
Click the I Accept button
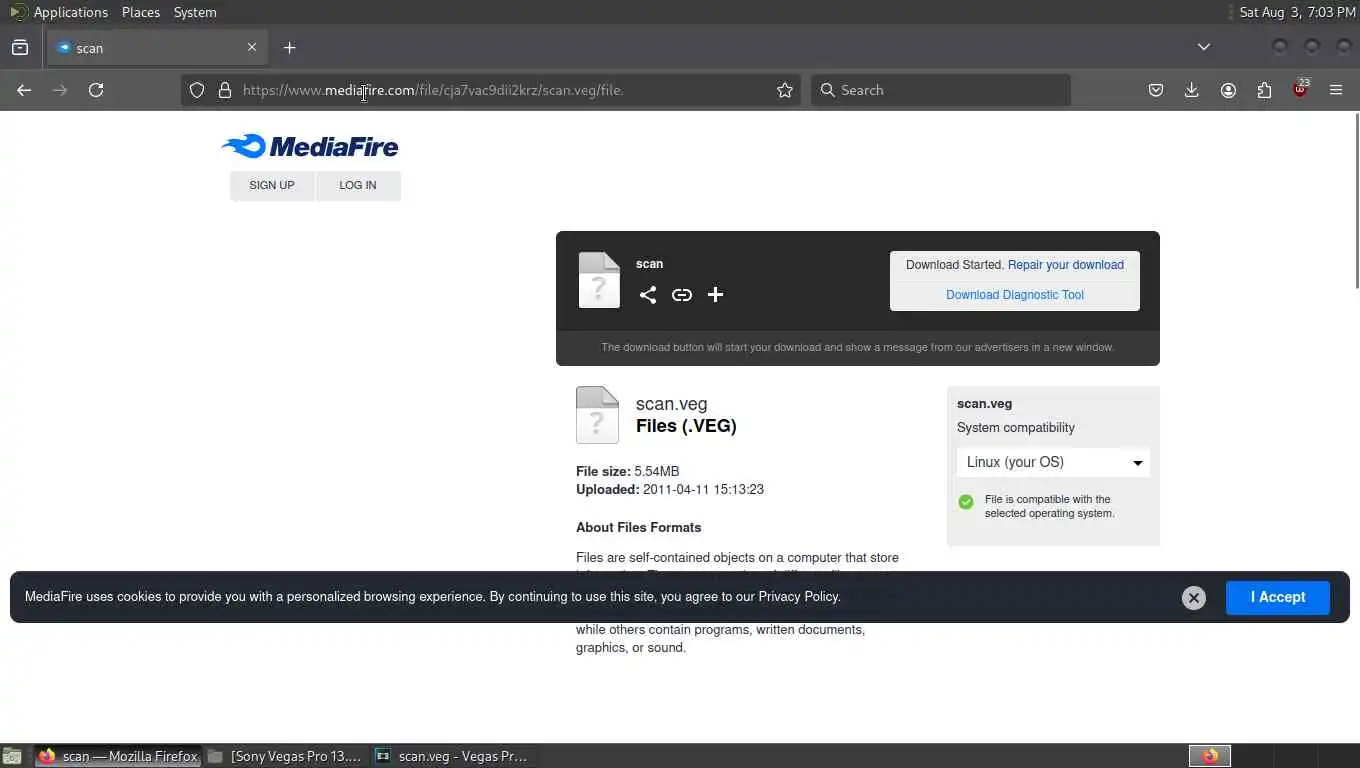1278,597
